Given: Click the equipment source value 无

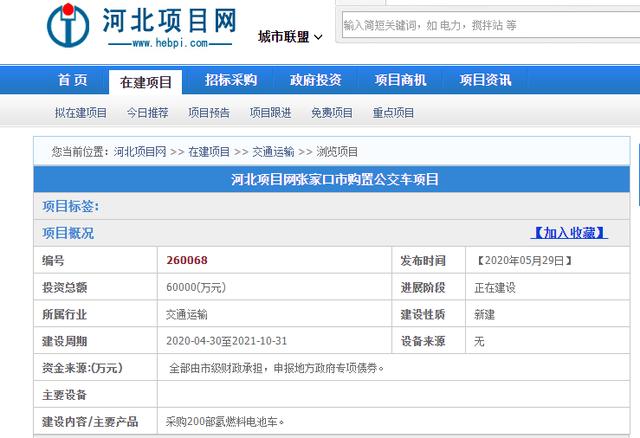Looking at the screenshot, I should click(x=479, y=341).
